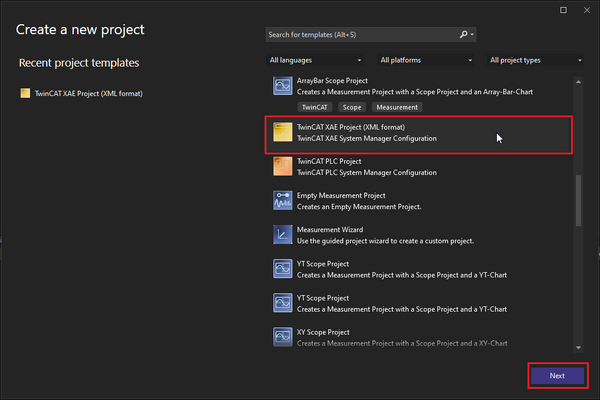The width and height of the screenshot is (600, 400).
Task: Click the TwinCAT PLC Project icon
Action: (282, 167)
